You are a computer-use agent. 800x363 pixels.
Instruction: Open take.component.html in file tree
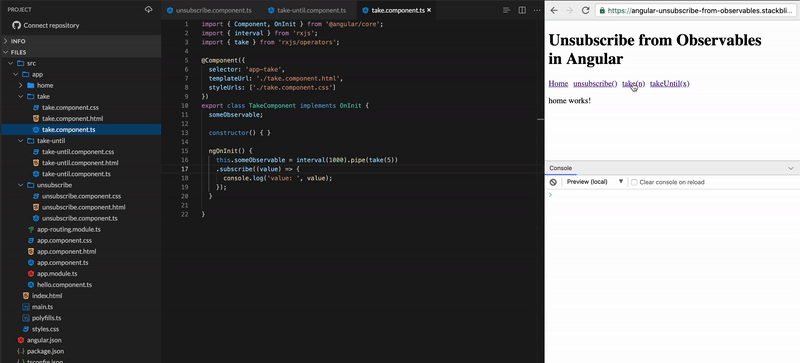[x=72, y=118]
